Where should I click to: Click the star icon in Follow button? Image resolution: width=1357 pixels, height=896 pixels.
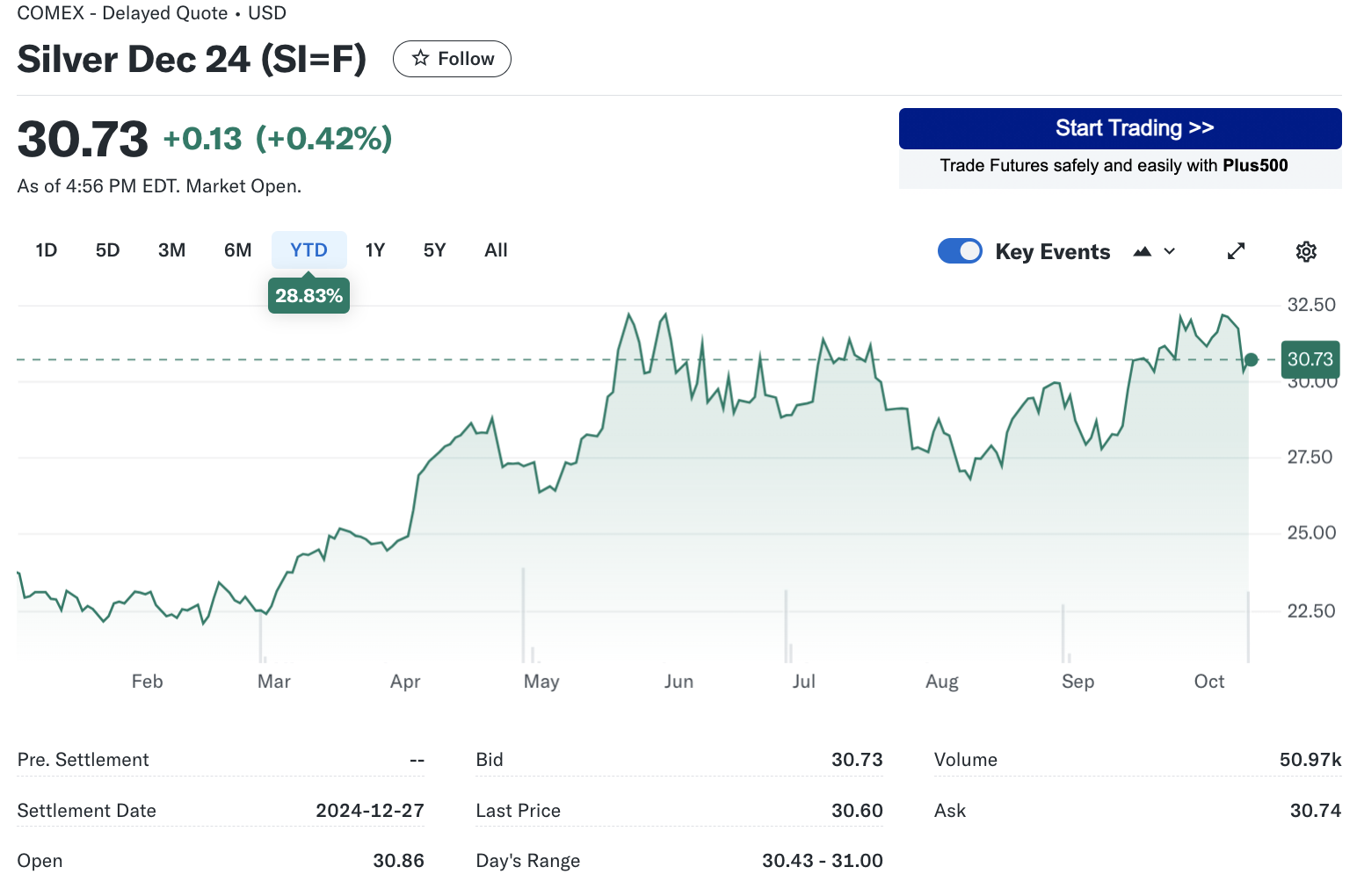tap(421, 58)
